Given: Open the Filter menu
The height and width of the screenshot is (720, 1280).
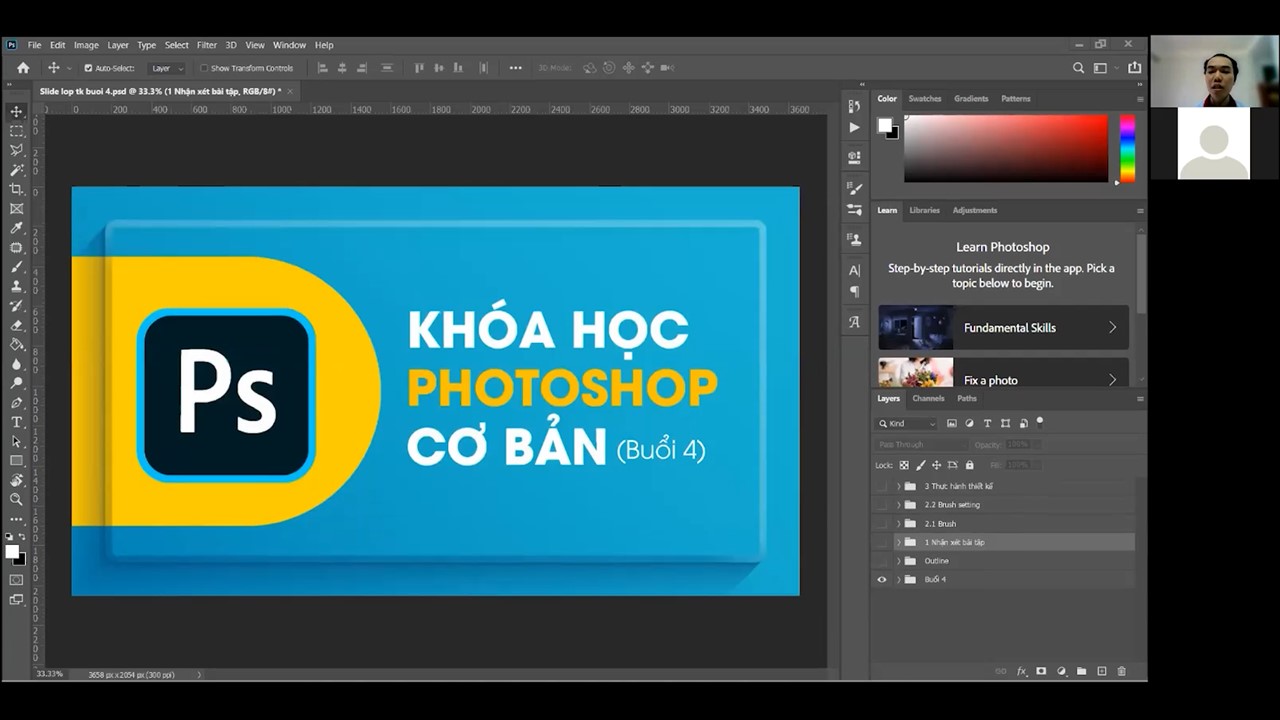Looking at the screenshot, I should pos(207,45).
